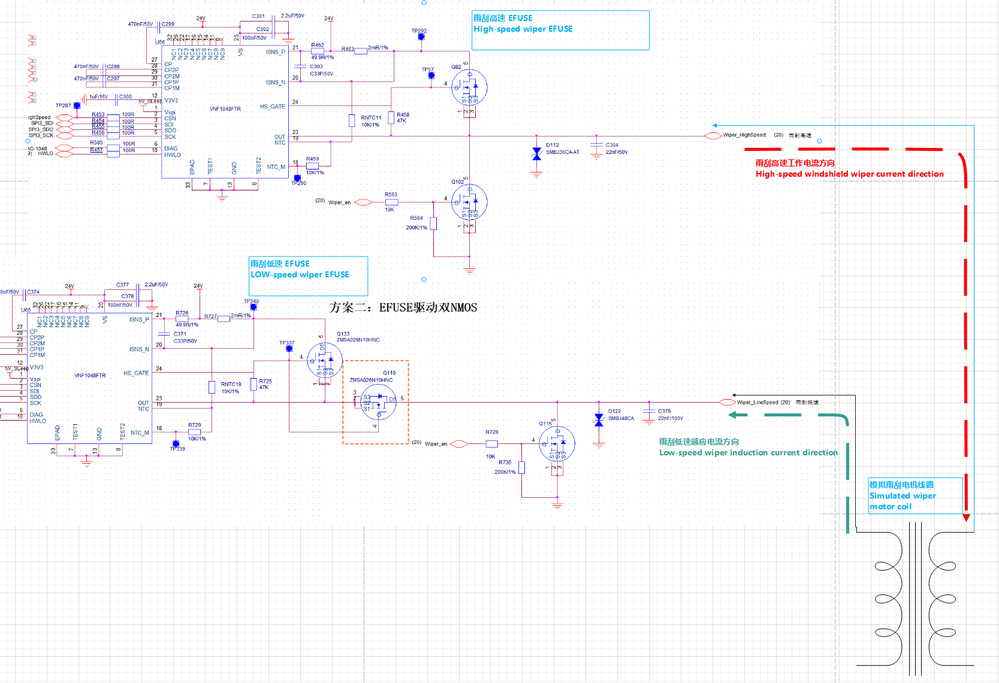Click the 'SMBJ48CA' part value text

coord(621,419)
